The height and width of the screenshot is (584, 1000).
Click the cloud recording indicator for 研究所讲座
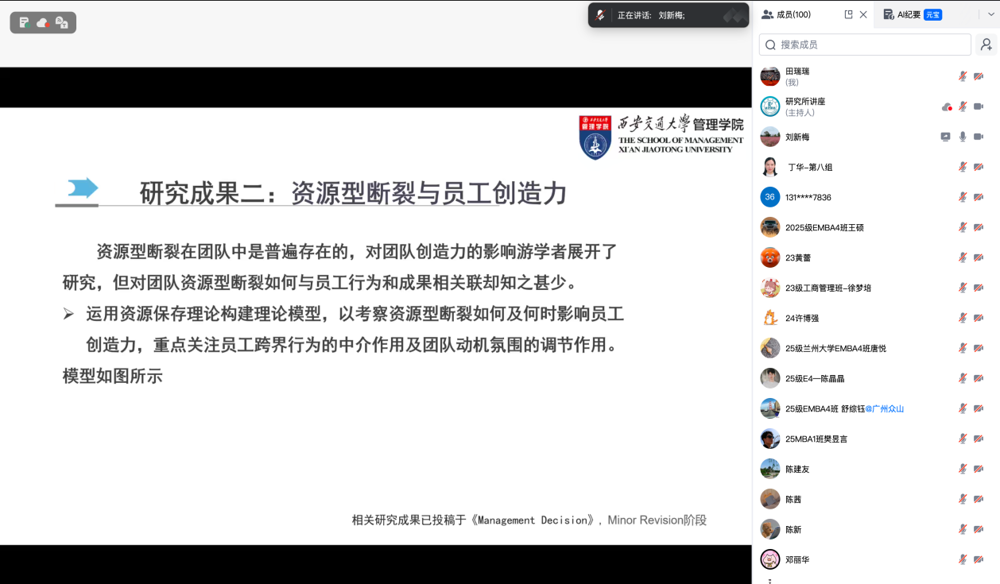947,107
